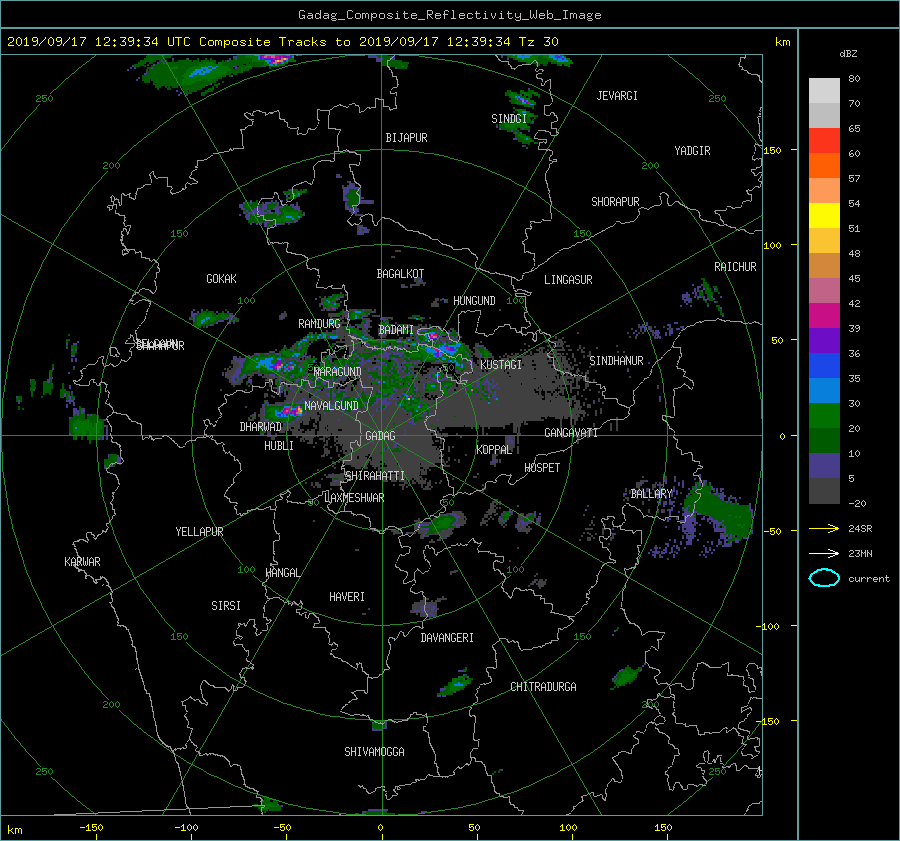Screen dimensions: 900x841
Task: Click the bright green 30 dBZ legend swatch
Action: coord(824,415)
